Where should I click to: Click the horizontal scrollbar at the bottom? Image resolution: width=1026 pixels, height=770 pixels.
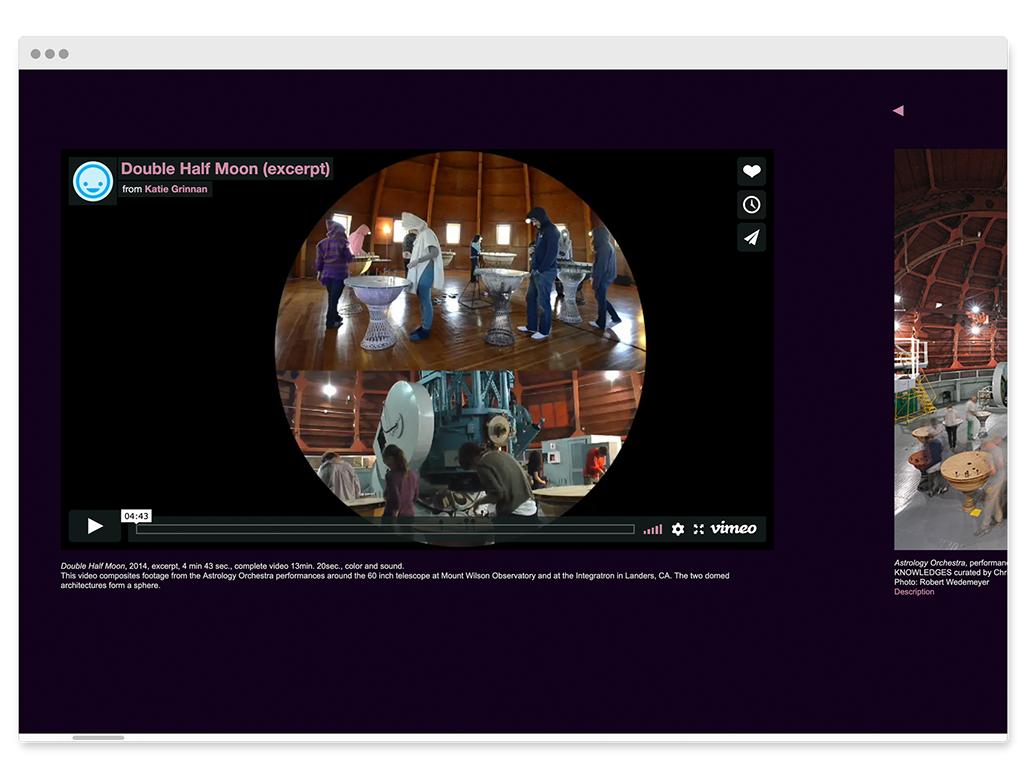(98, 738)
